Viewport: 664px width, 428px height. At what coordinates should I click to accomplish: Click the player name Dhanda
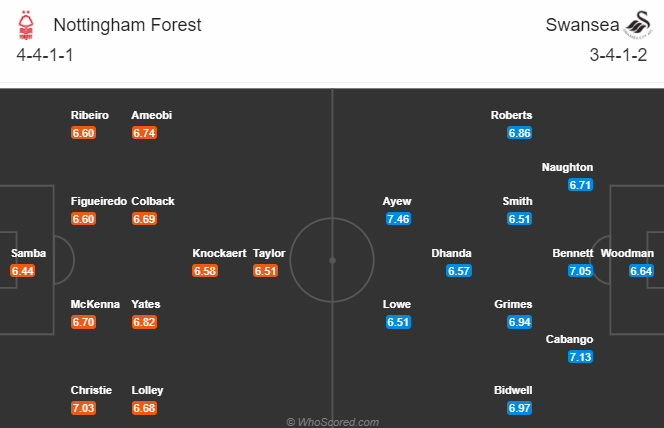[x=451, y=253]
